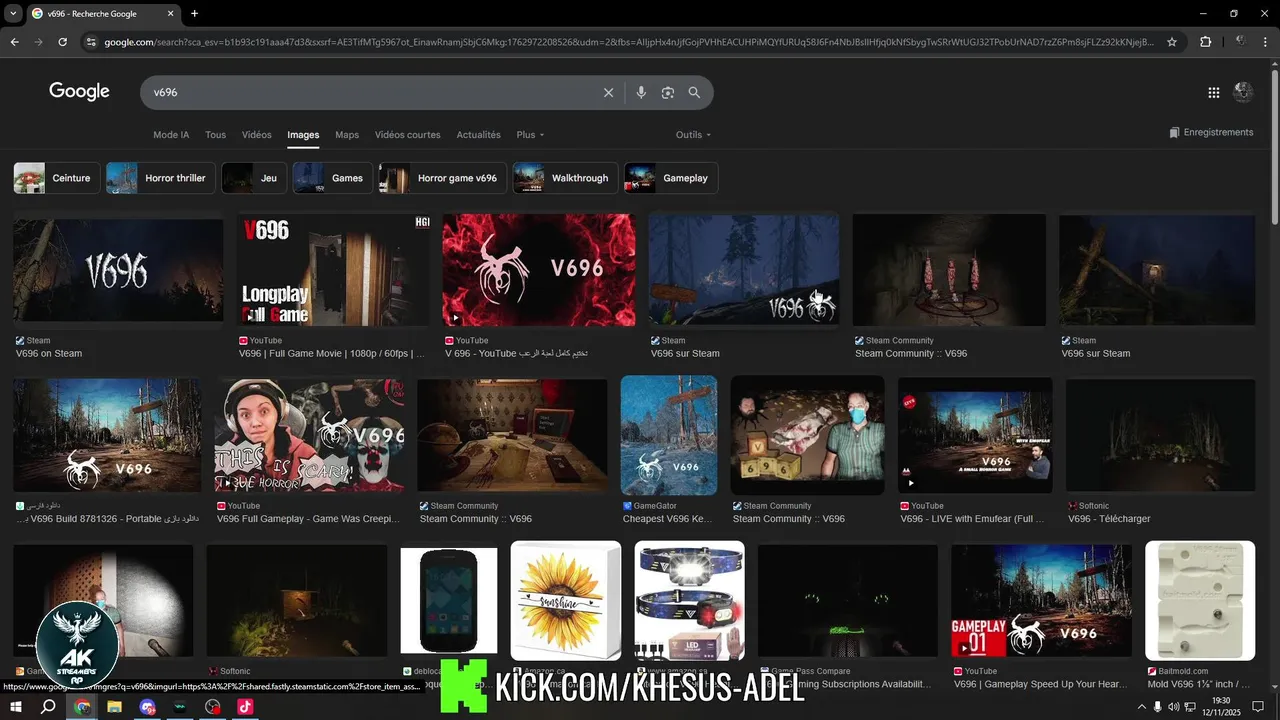The height and width of the screenshot is (720, 1280).
Task: Open Baitmold Mold V696 image result
Action: pyautogui.click(x=1200, y=601)
